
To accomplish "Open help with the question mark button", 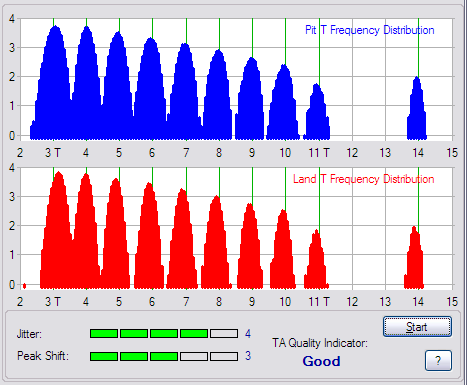I will coord(438,360).
